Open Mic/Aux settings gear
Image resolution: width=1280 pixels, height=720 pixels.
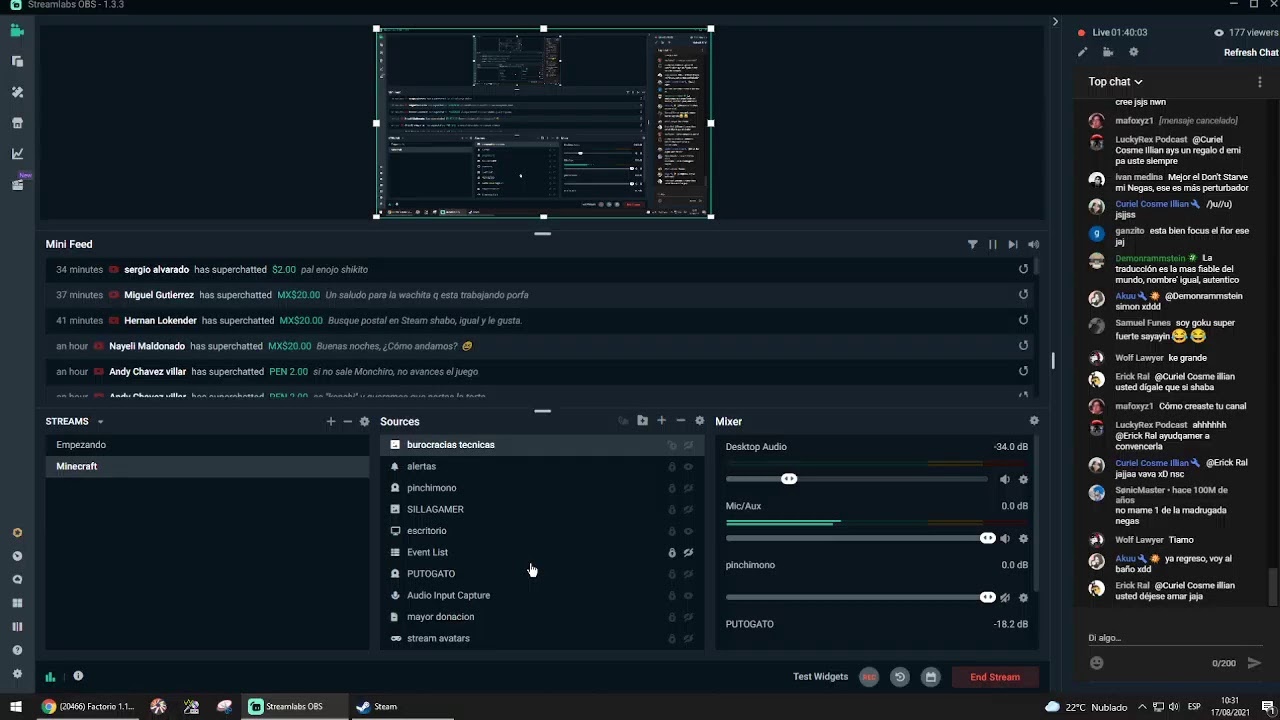click(x=1023, y=538)
